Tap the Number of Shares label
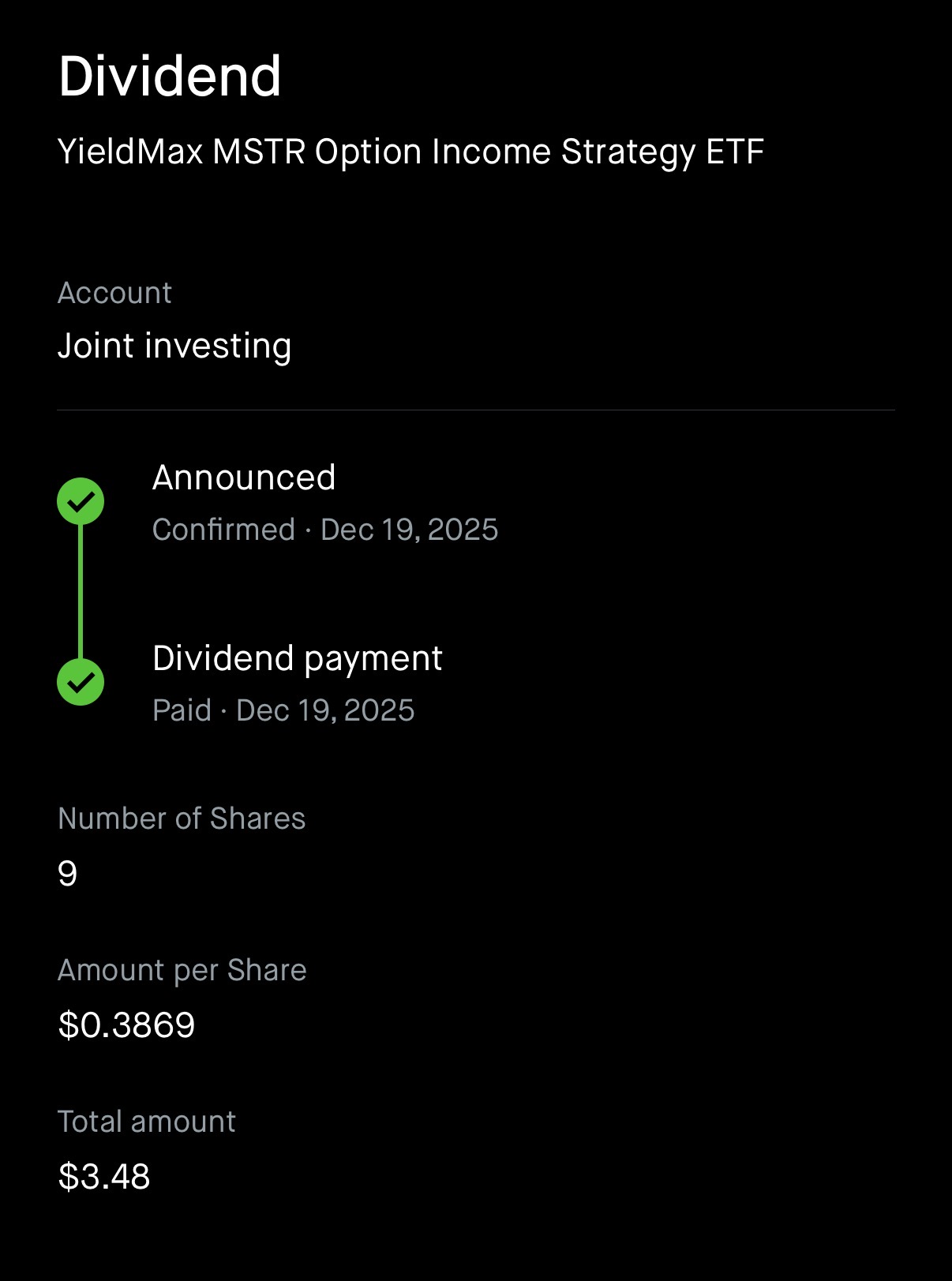This screenshot has height=1281, width=952. click(182, 818)
